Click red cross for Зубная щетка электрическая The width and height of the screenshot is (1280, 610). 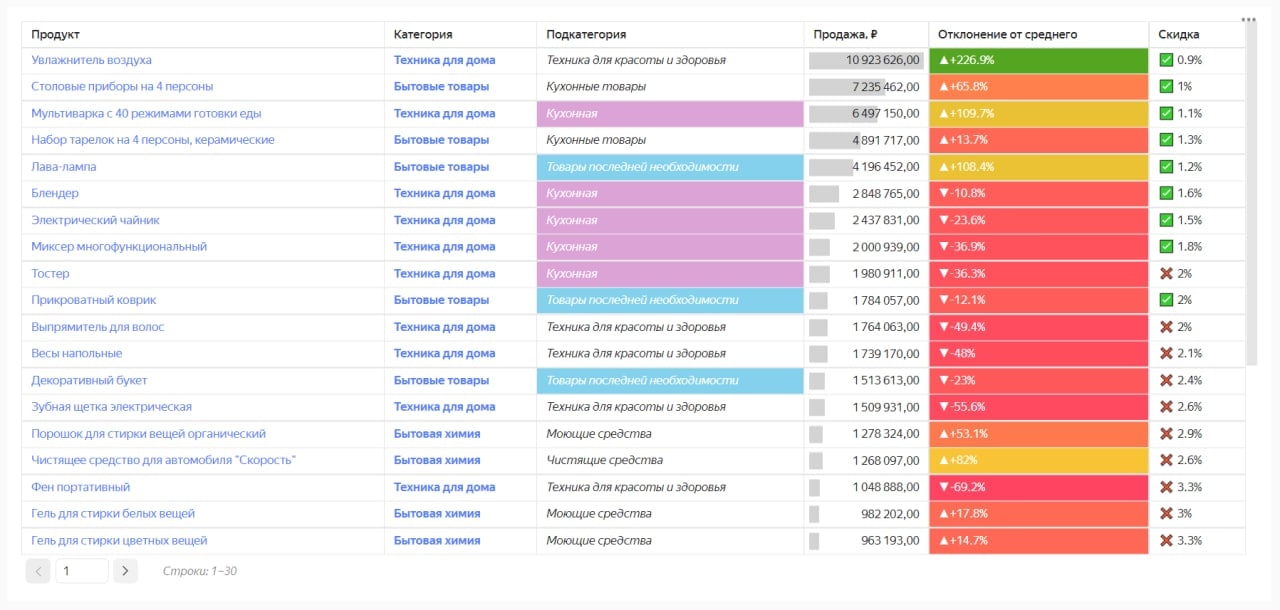(1166, 407)
